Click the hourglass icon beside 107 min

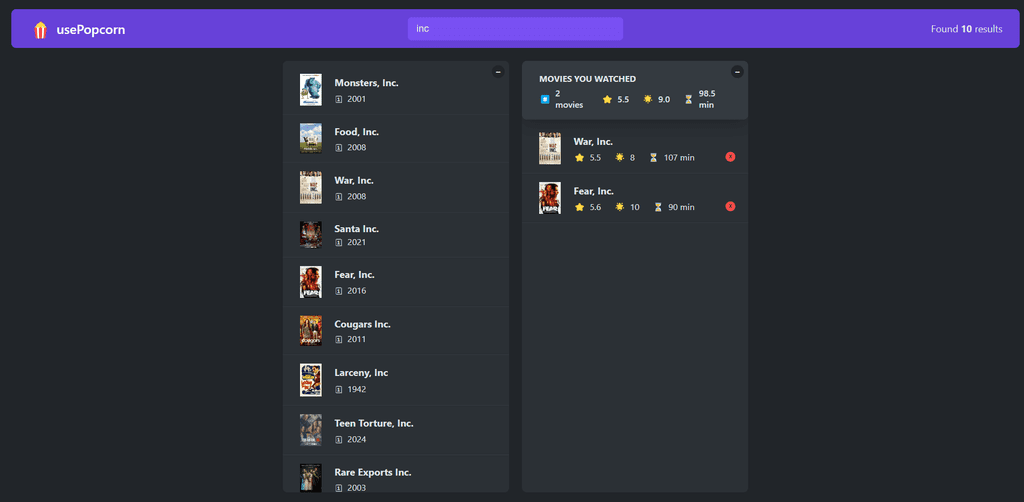(654, 157)
